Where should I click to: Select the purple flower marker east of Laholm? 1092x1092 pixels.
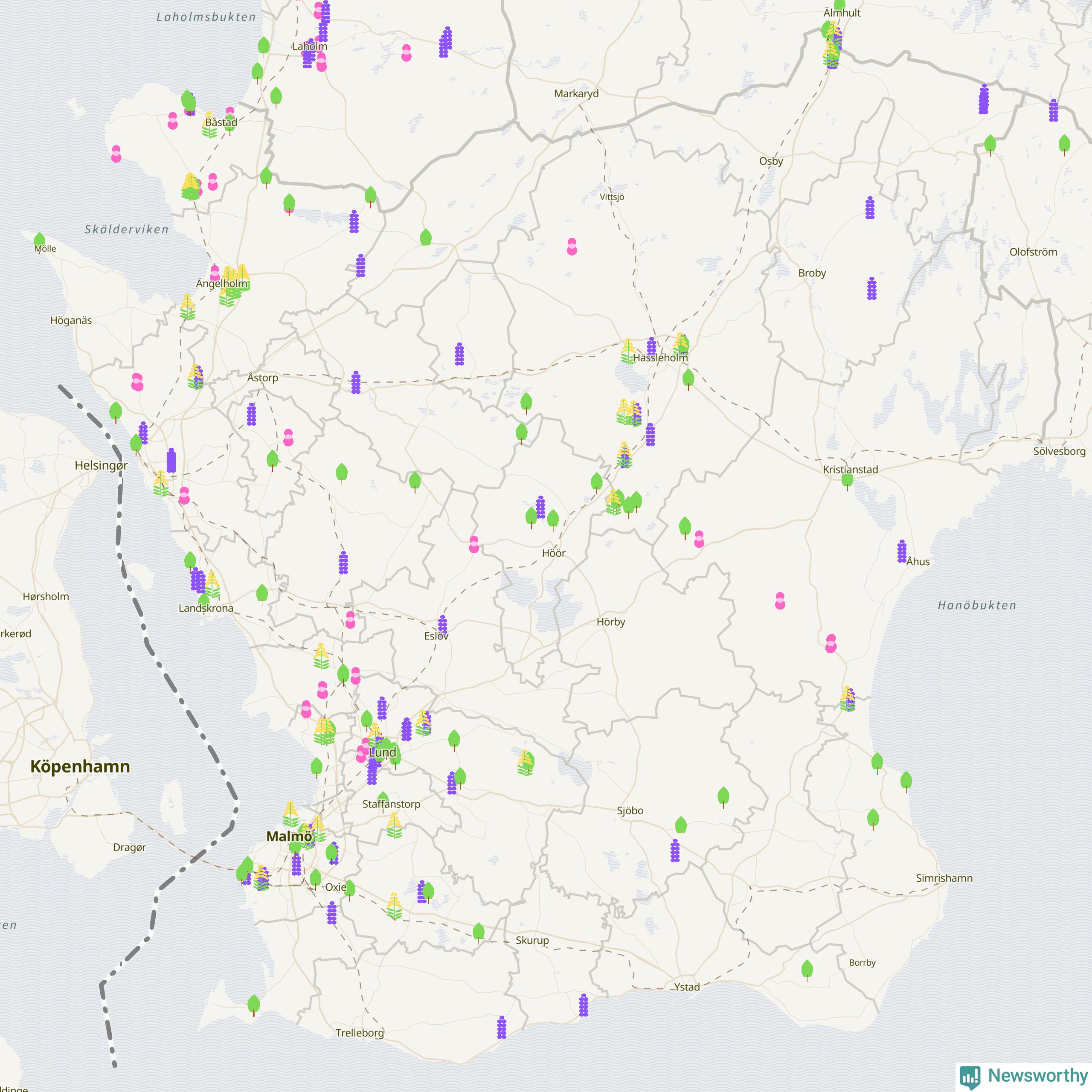(445, 42)
